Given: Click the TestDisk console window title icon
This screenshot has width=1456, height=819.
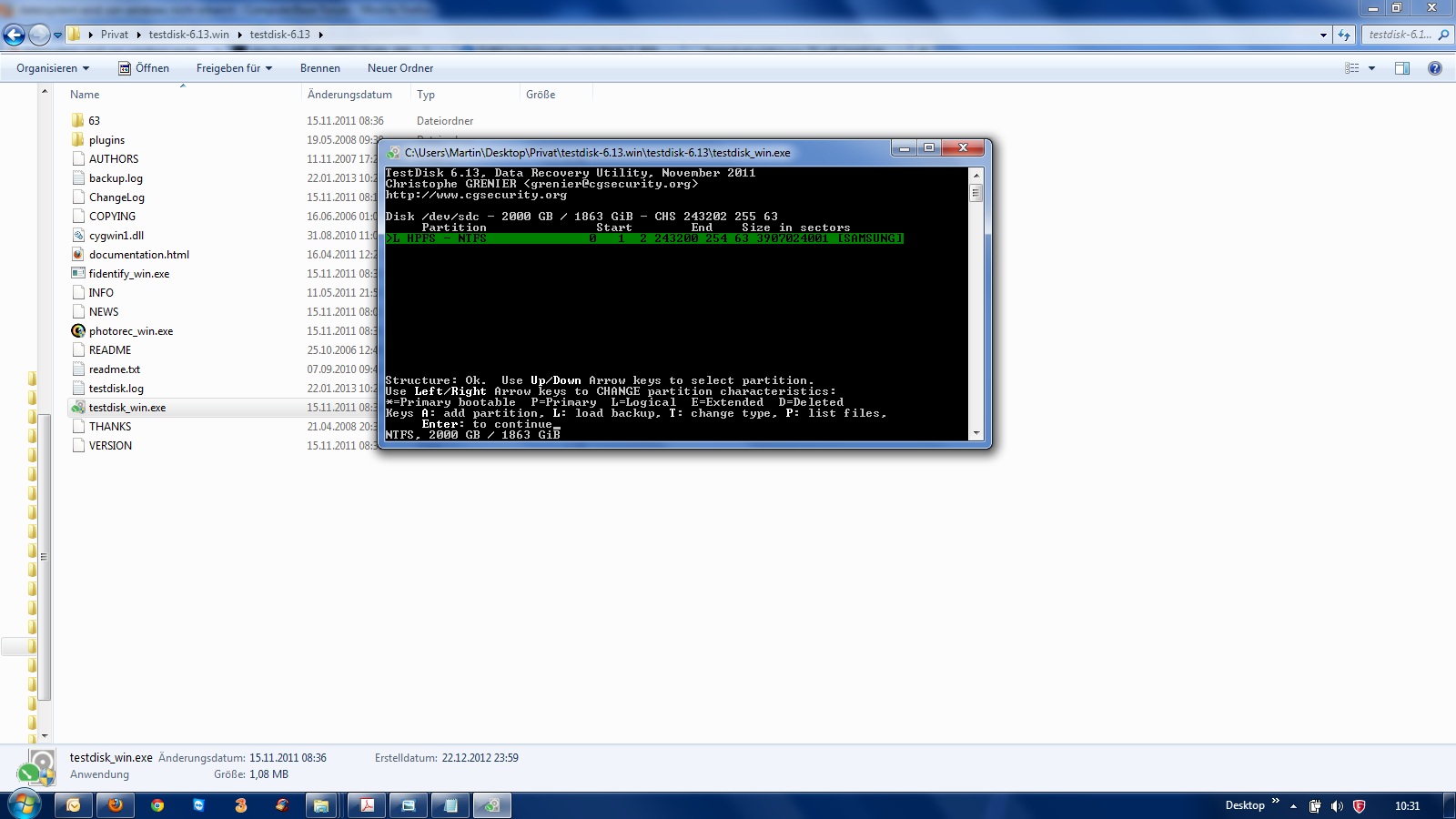Looking at the screenshot, I should pyautogui.click(x=393, y=153).
